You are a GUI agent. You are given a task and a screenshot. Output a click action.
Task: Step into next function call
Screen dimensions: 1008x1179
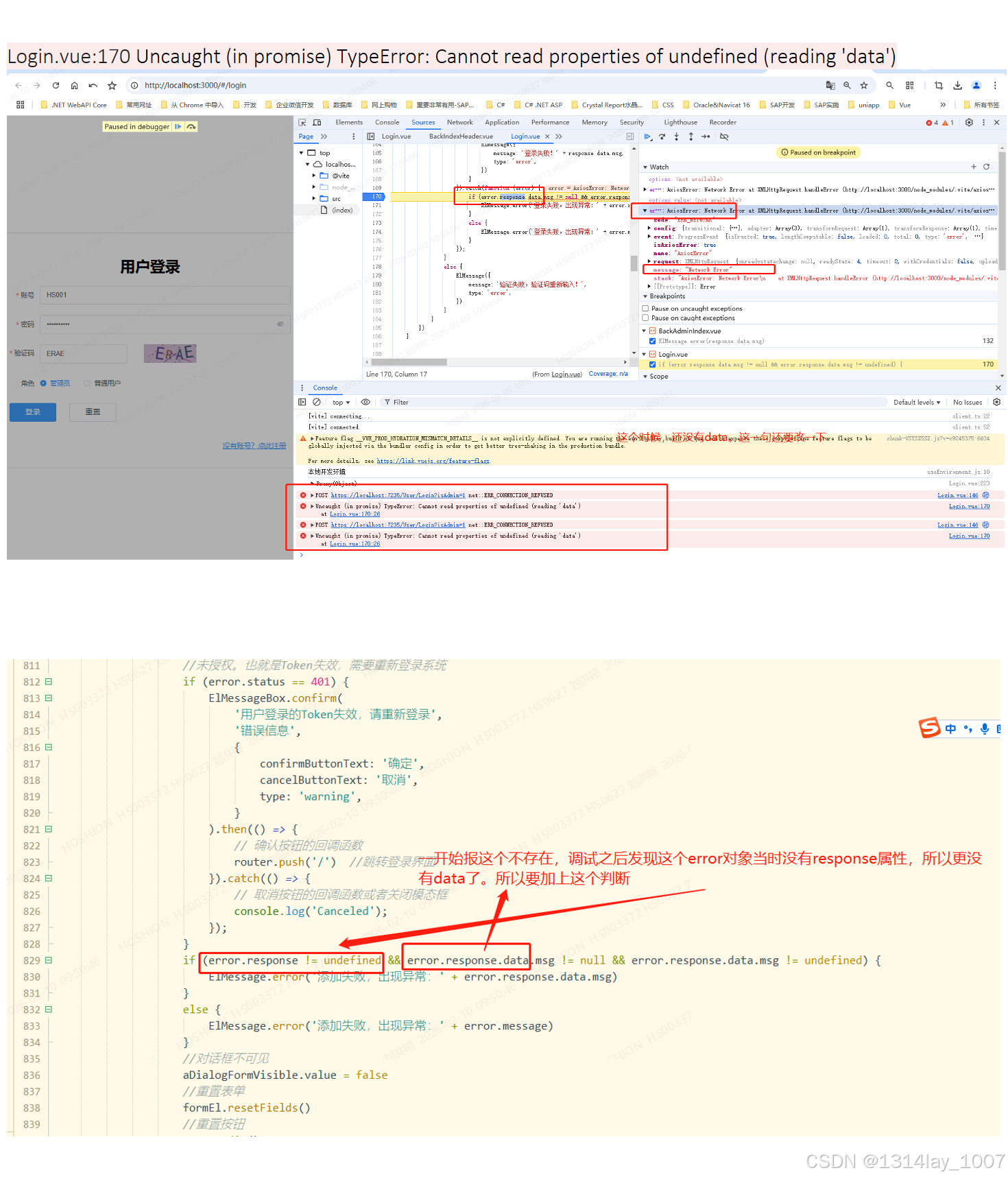click(x=677, y=136)
